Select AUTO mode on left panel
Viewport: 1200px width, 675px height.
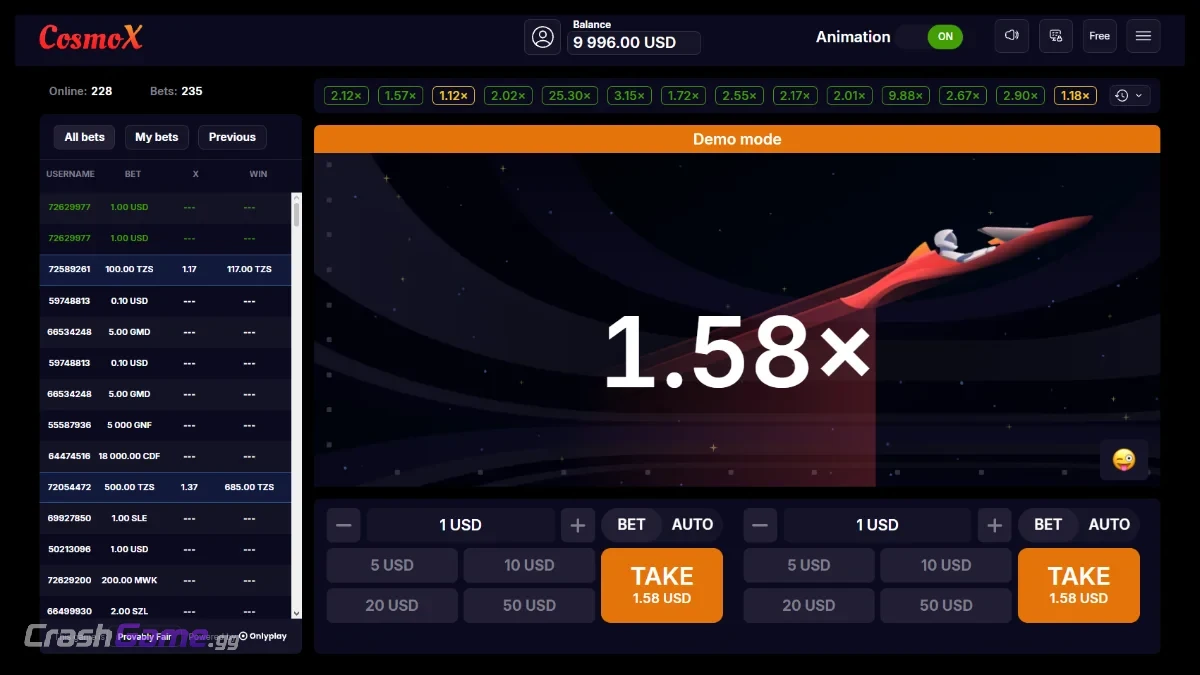click(x=692, y=524)
